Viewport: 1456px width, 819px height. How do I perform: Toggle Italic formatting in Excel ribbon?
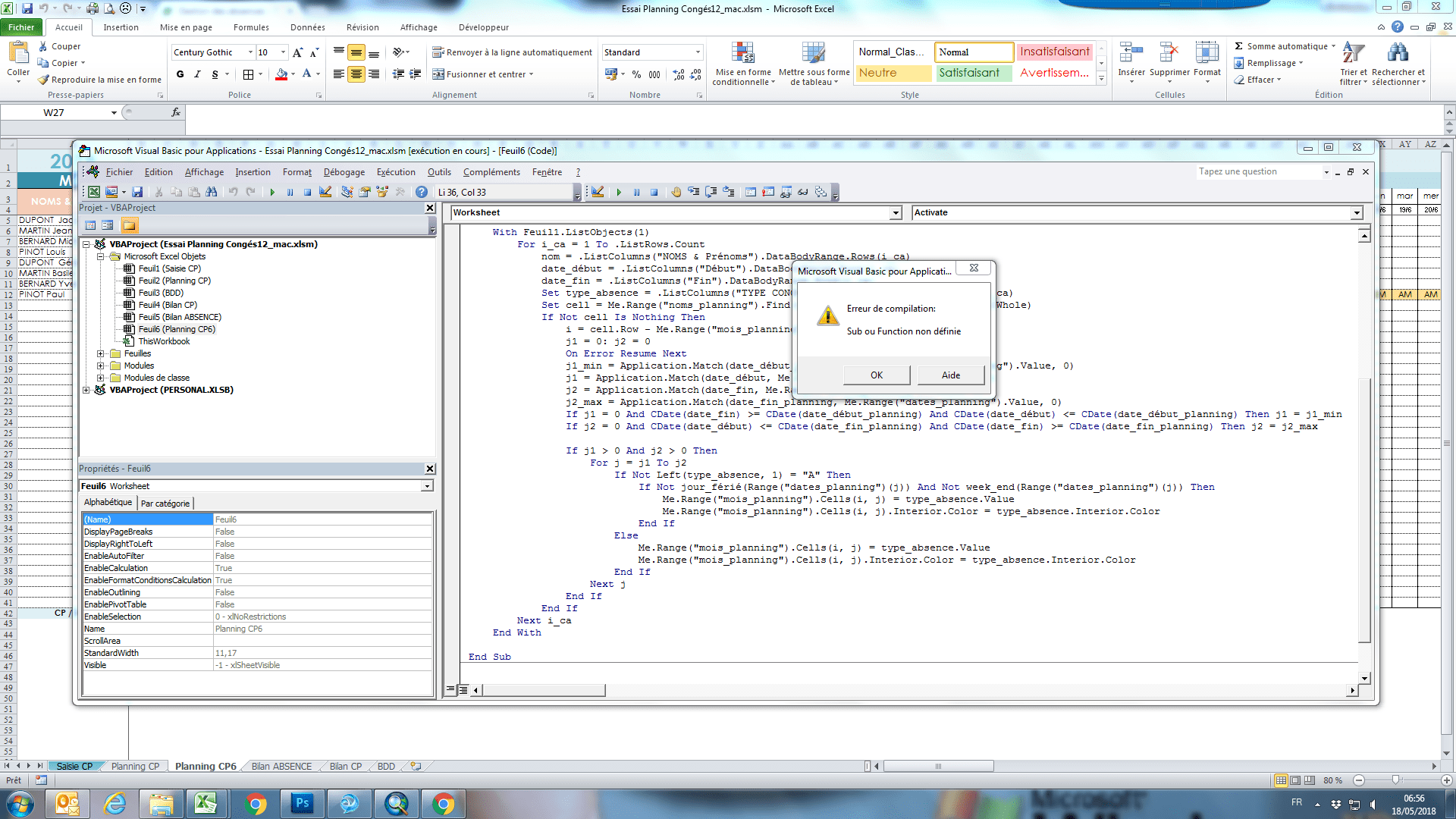[197, 74]
